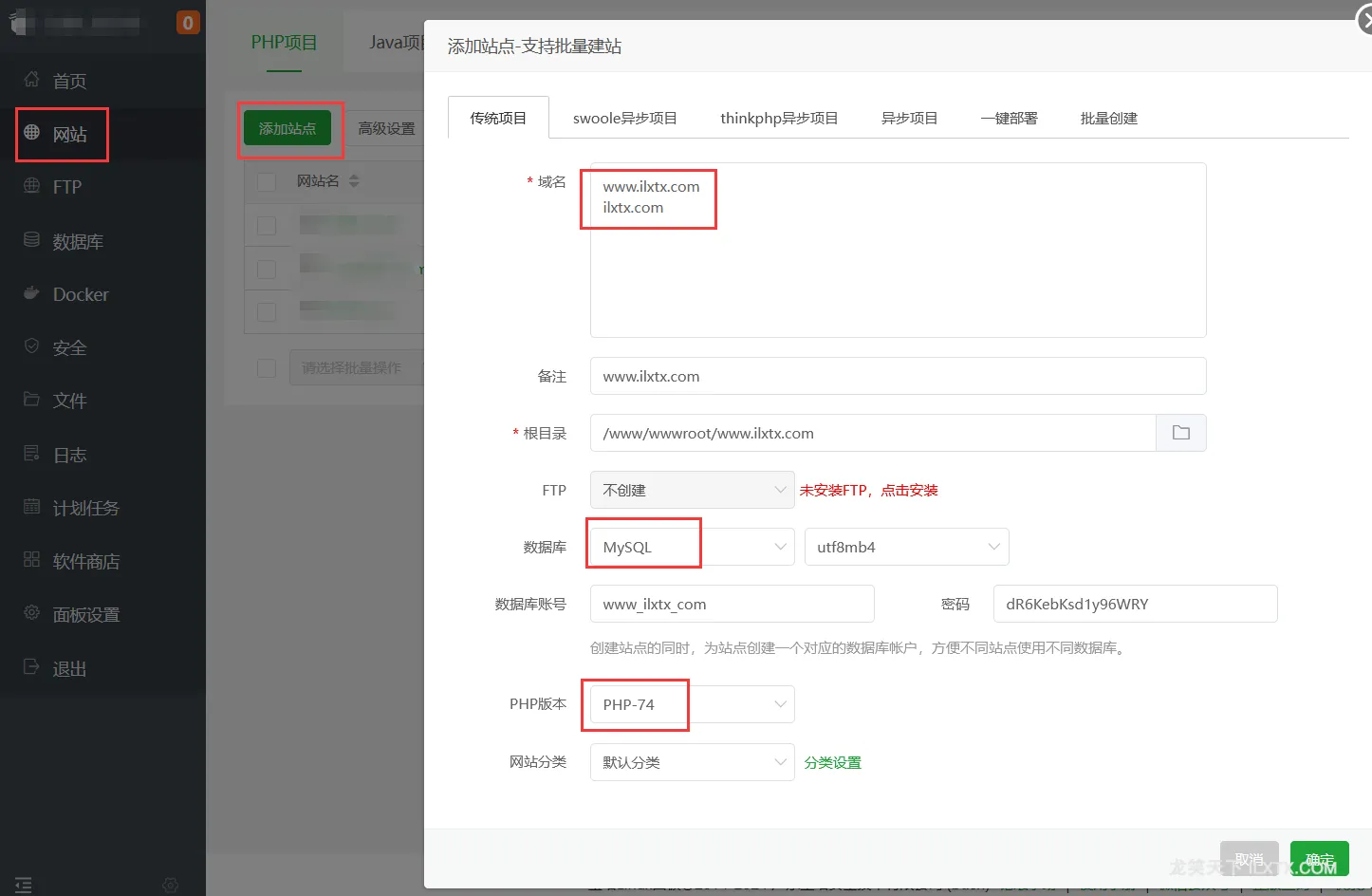Tick the checkbox beside 请选择批量操作

(x=267, y=367)
